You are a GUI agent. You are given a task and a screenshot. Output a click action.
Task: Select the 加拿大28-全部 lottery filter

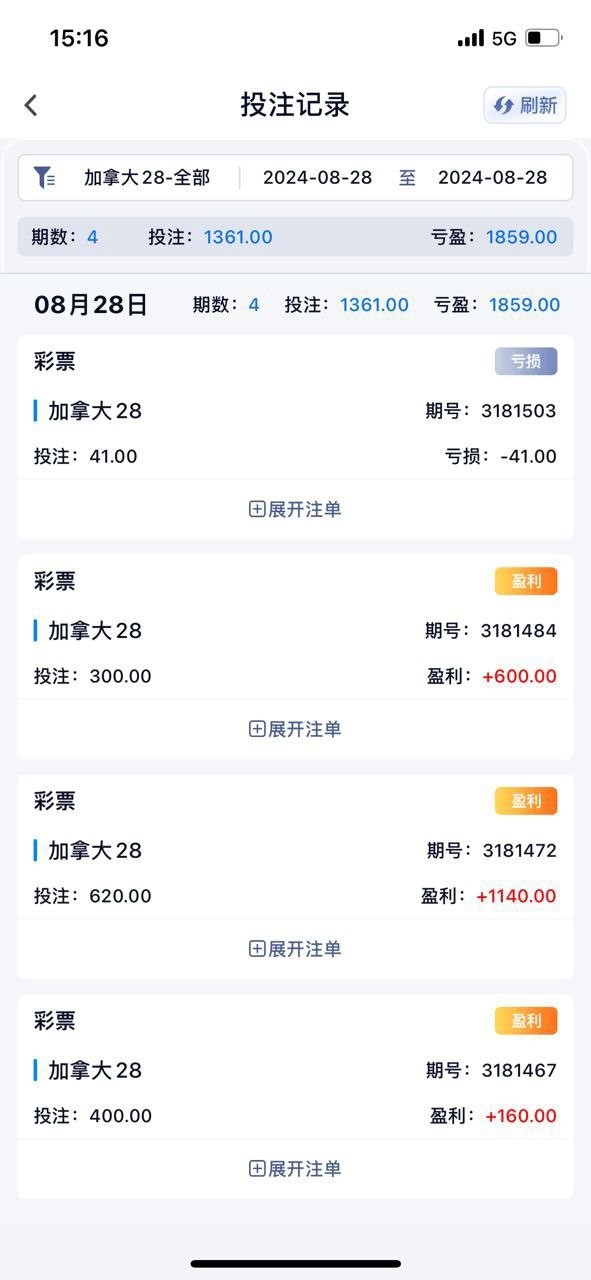[x=147, y=178]
